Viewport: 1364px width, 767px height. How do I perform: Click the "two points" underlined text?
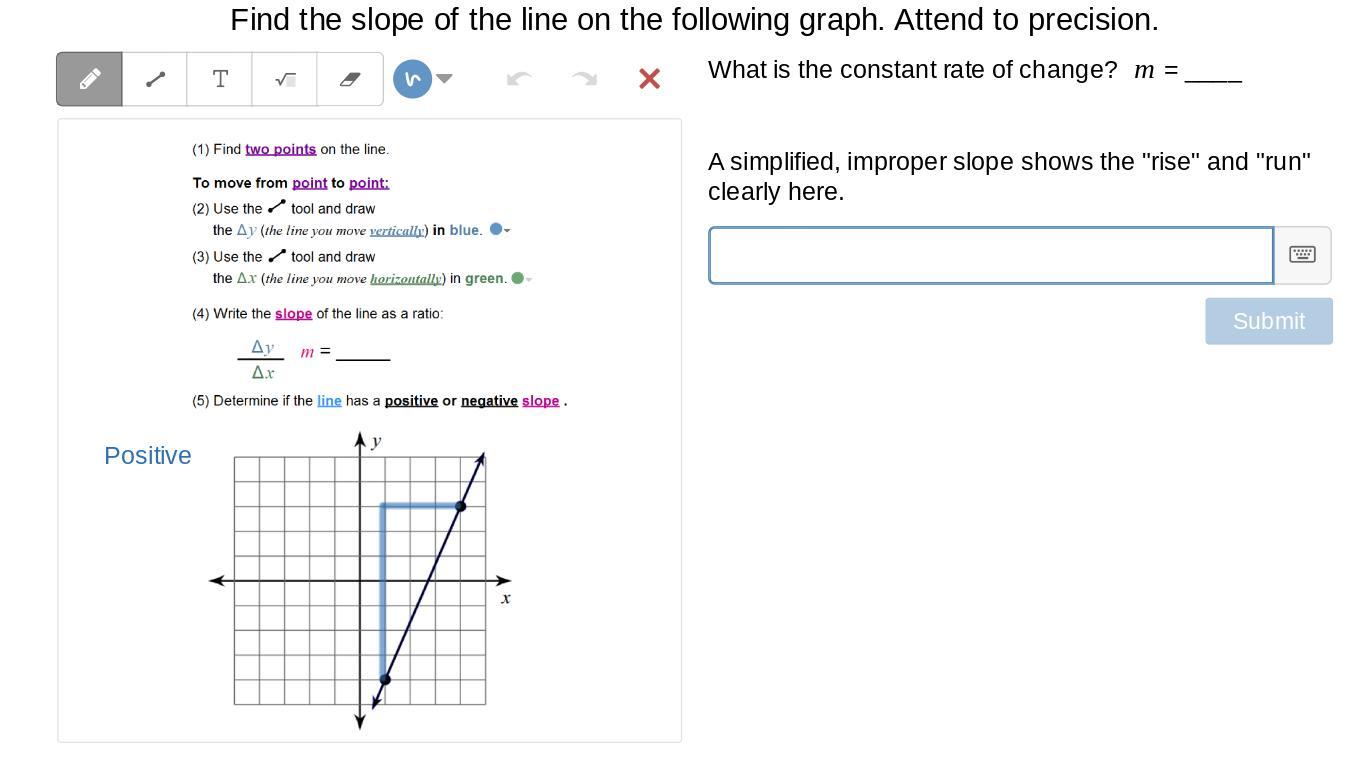[x=280, y=150]
